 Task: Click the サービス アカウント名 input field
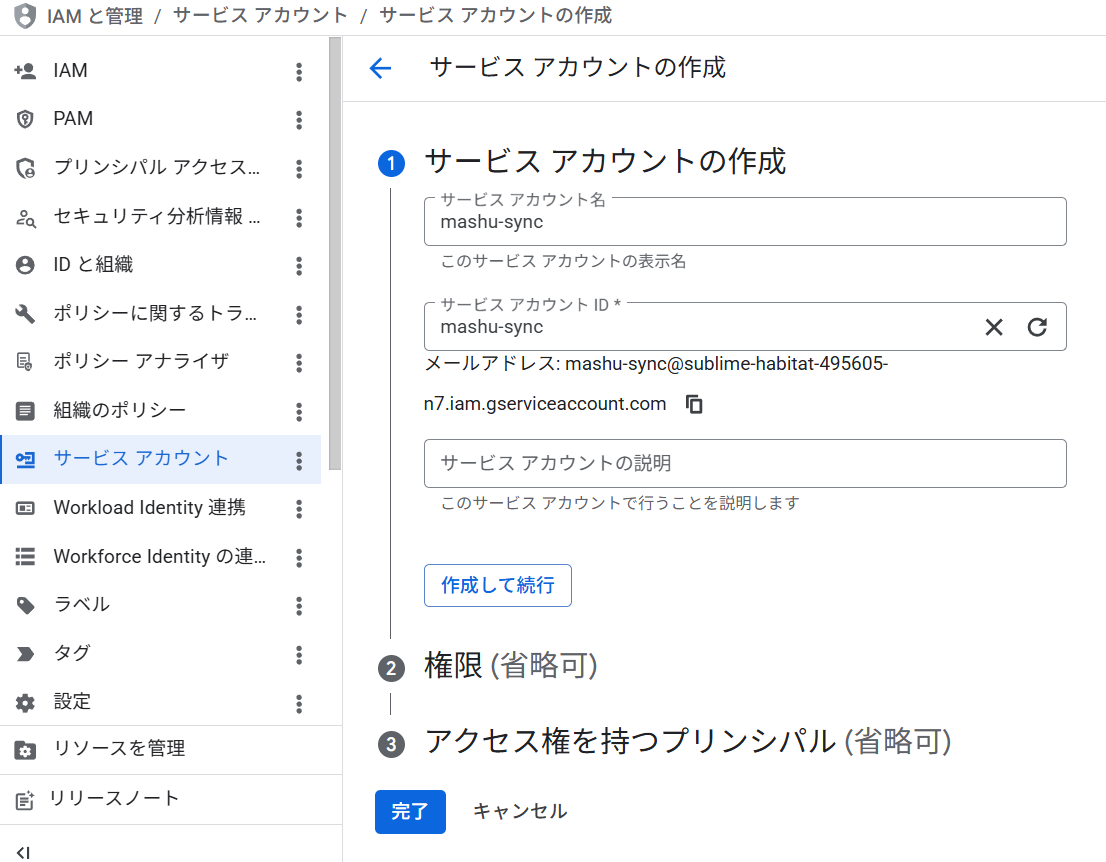click(745, 222)
